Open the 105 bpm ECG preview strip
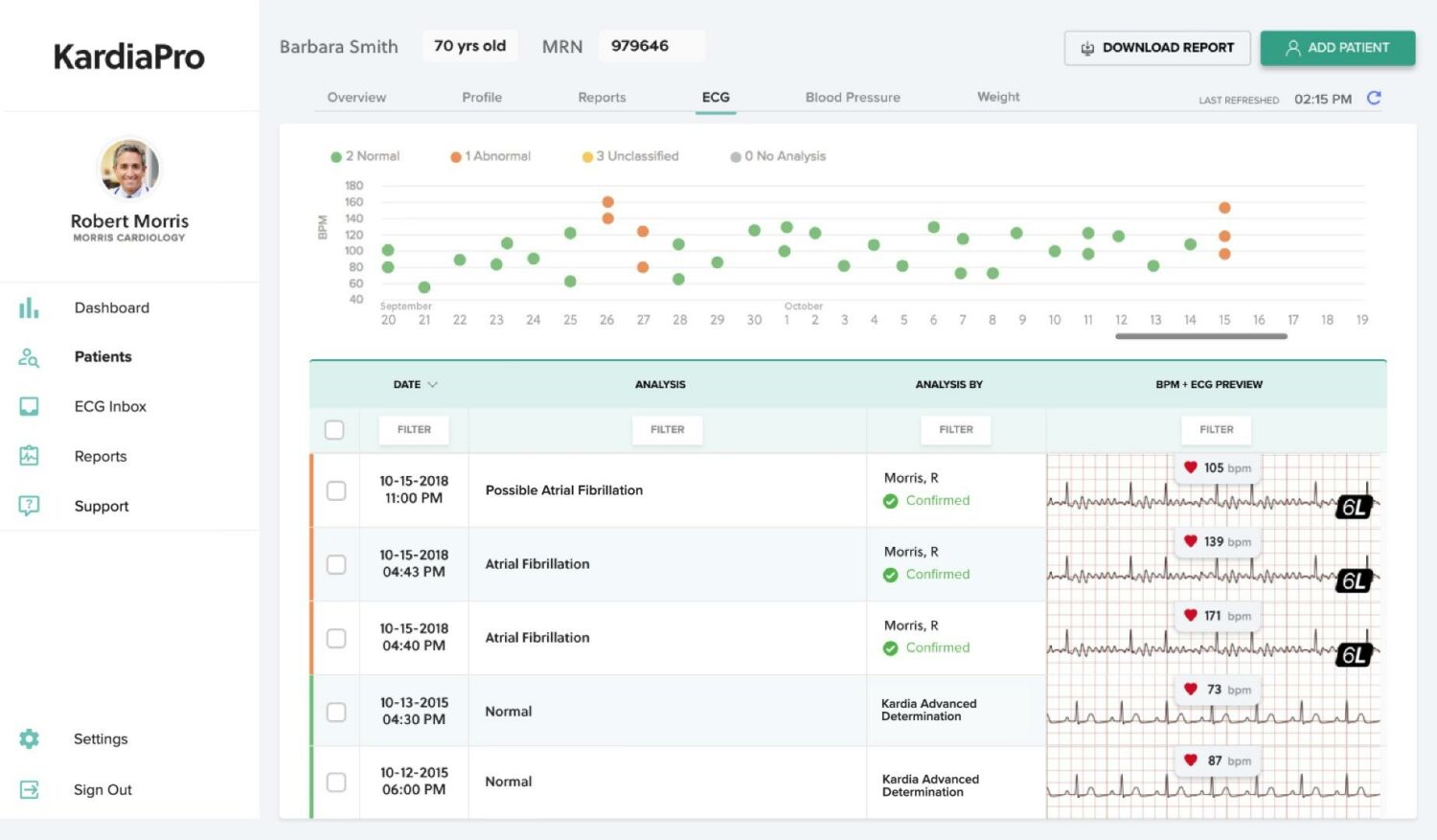Screen dimensions: 1437x840 1213,490
